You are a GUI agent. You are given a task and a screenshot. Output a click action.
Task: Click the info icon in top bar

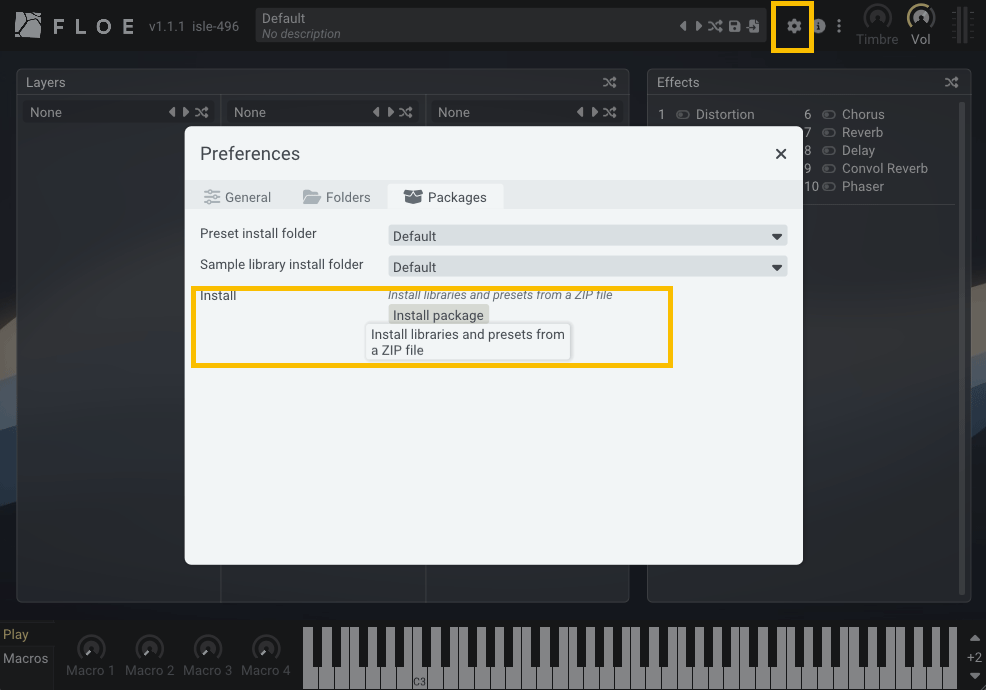tap(819, 26)
